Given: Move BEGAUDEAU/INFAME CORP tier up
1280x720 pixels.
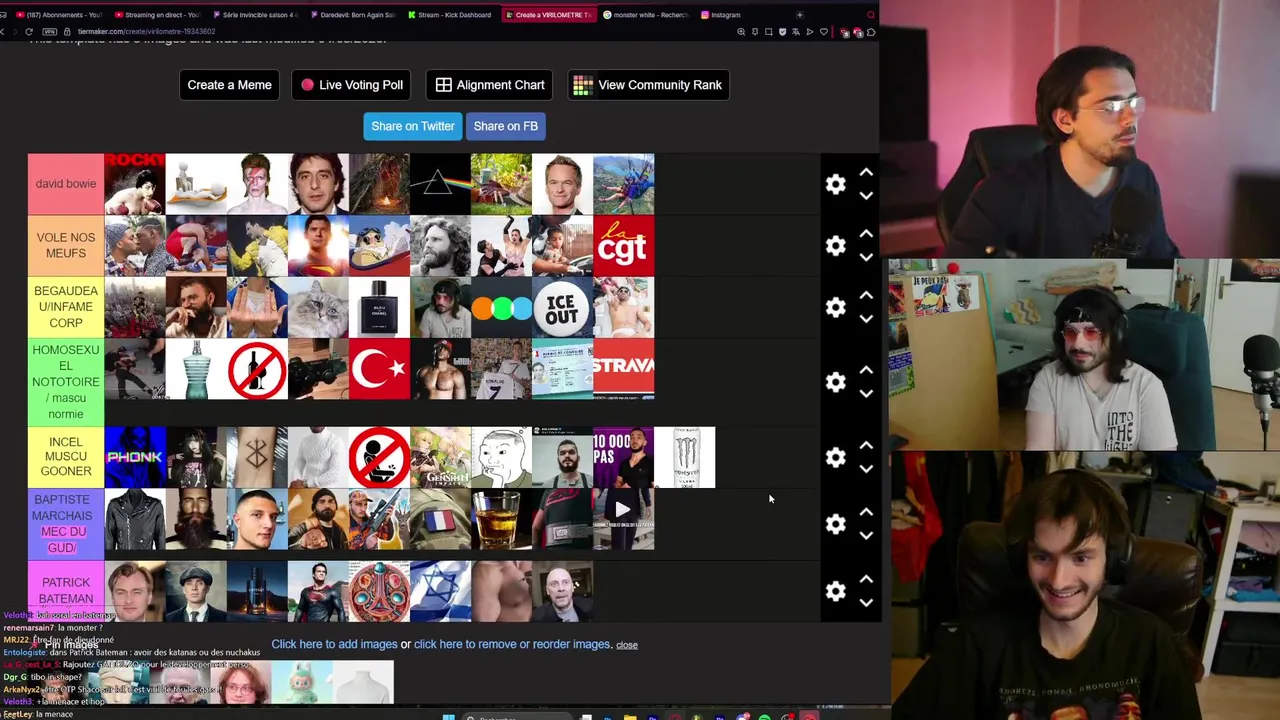Looking at the screenshot, I should (x=866, y=296).
